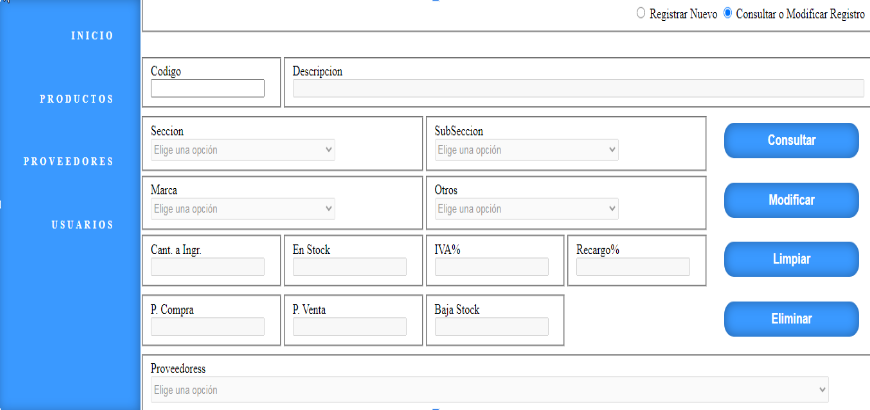Open the Proveedoress dropdown
This screenshot has height=410, width=870.
coord(490,389)
